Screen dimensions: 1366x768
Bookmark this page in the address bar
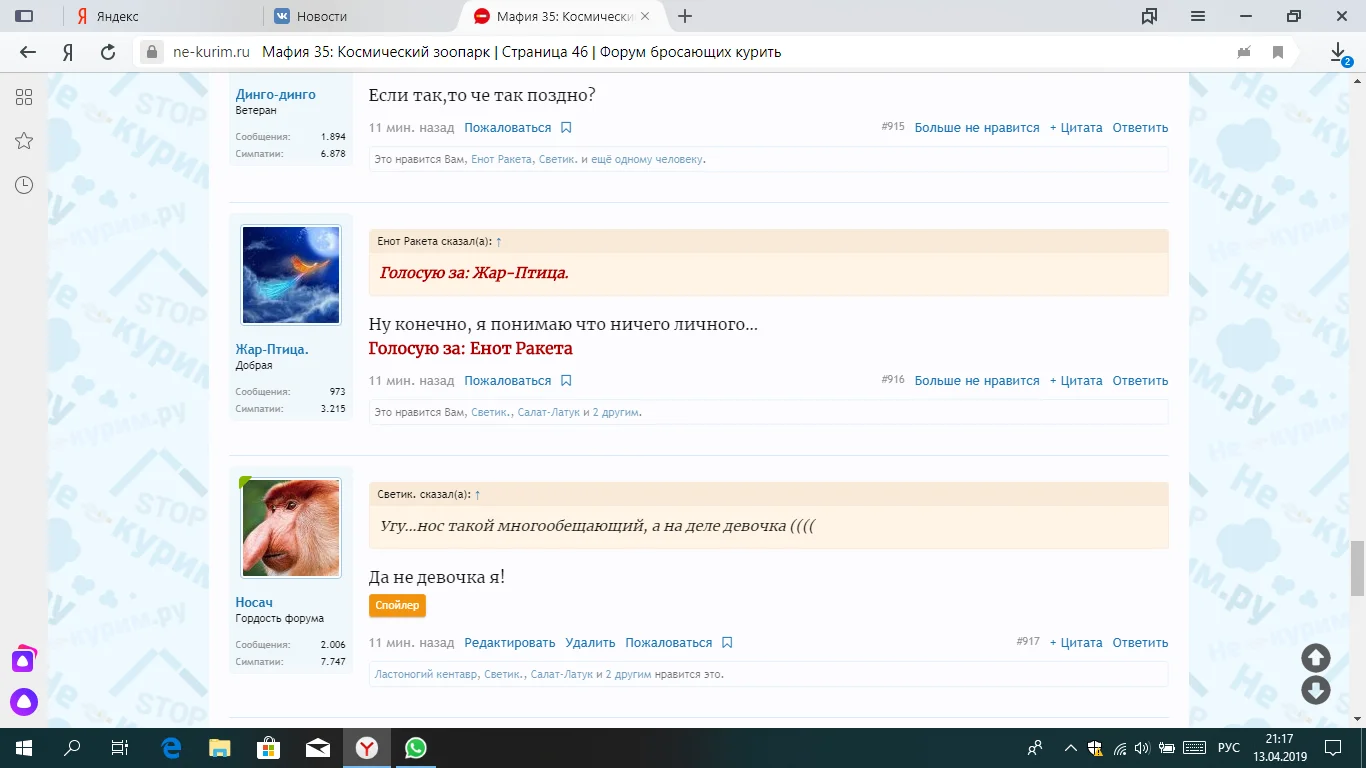click(x=1278, y=52)
